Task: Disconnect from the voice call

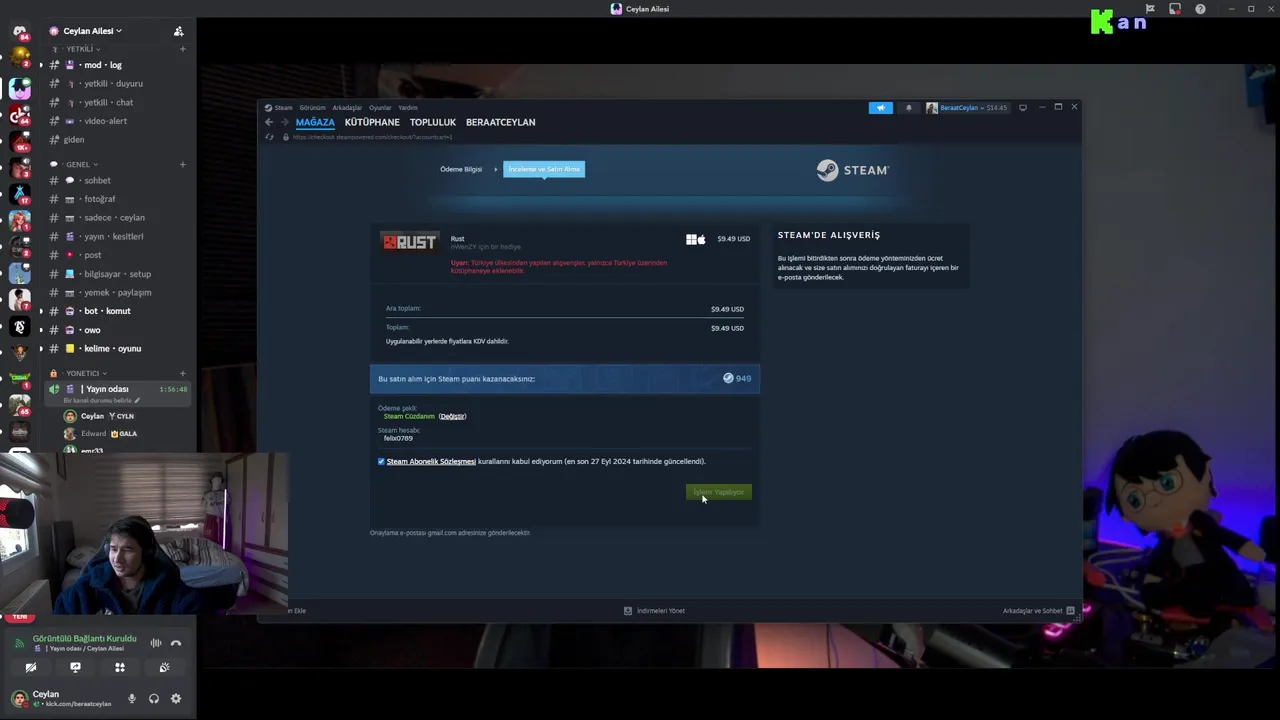Action: coord(176,643)
